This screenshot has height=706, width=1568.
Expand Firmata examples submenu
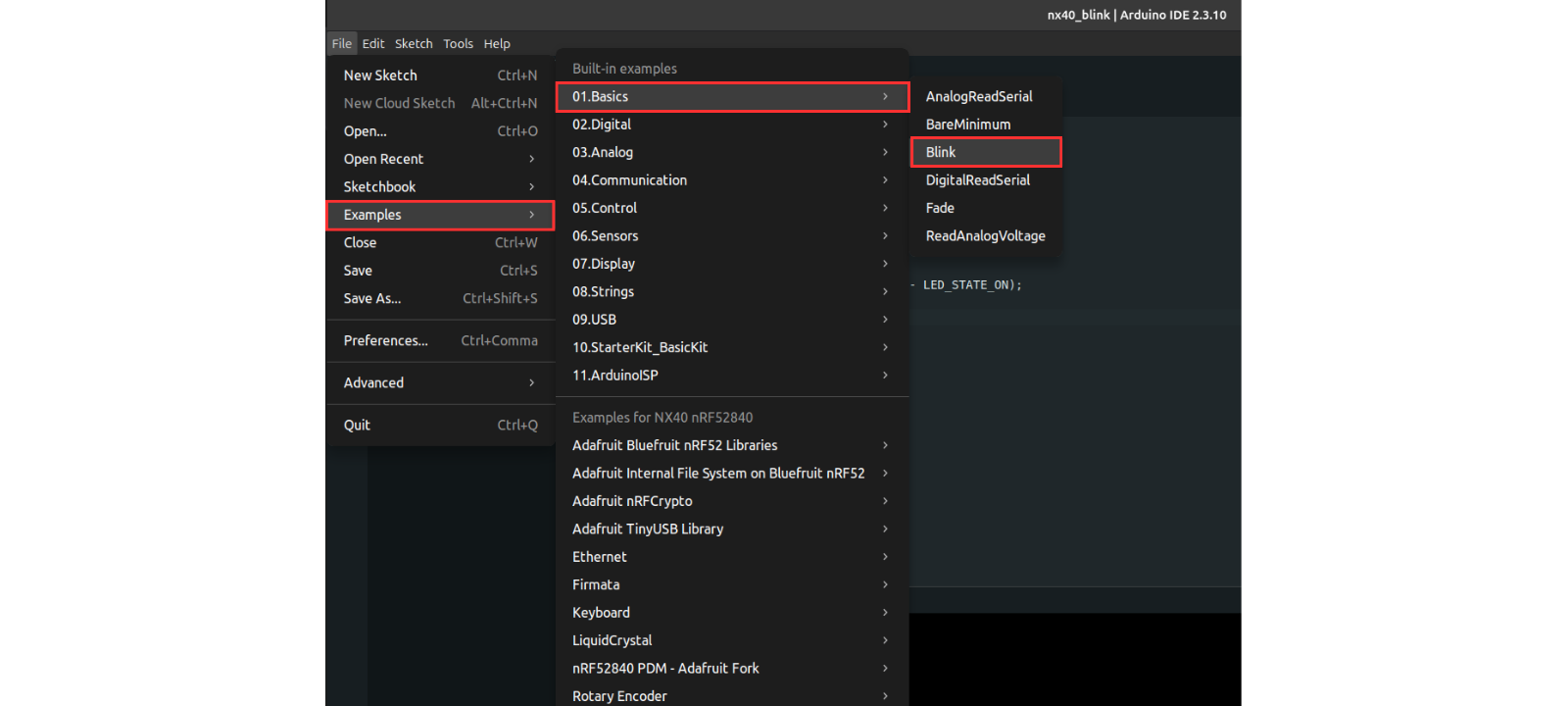point(732,585)
